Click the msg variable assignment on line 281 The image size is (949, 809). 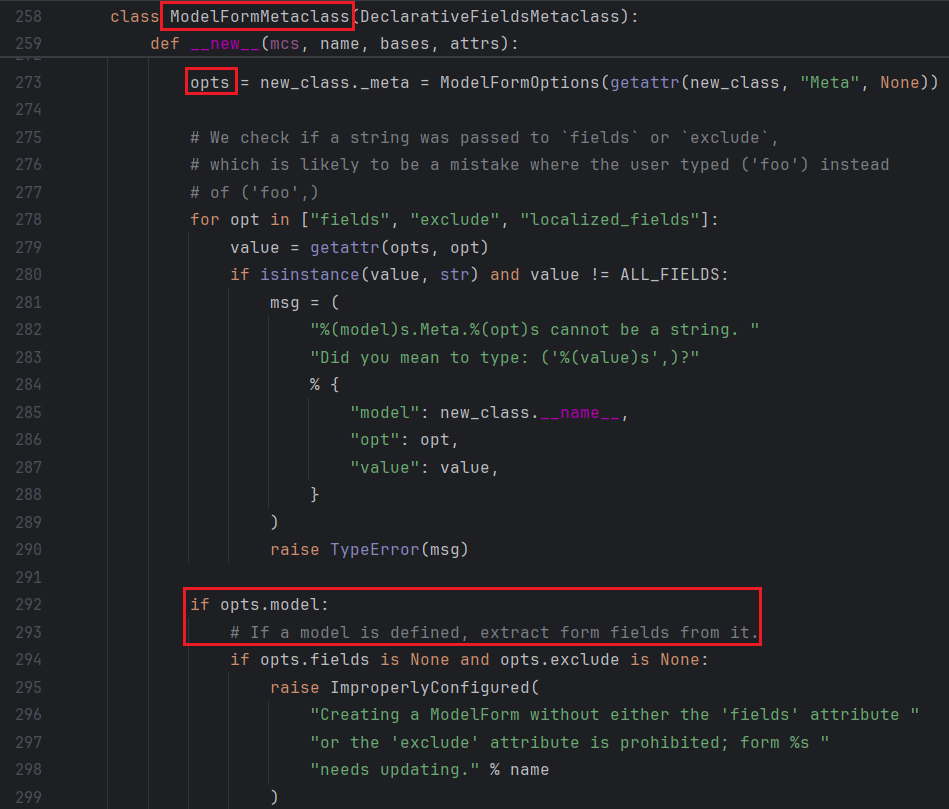click(284, 300)
